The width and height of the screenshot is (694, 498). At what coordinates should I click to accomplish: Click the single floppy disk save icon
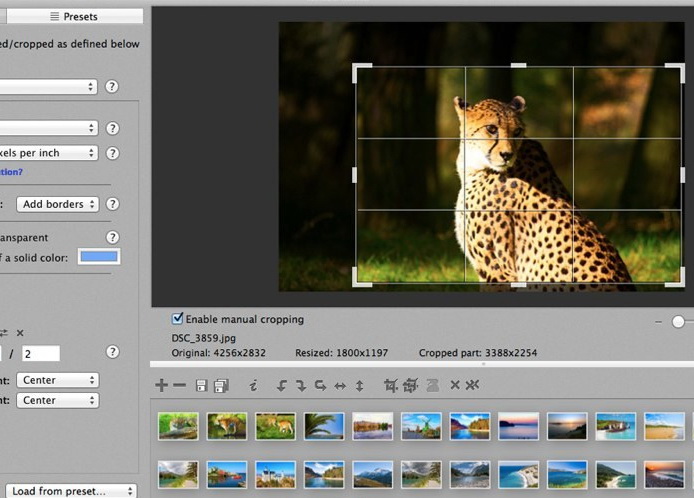point(201,385)
